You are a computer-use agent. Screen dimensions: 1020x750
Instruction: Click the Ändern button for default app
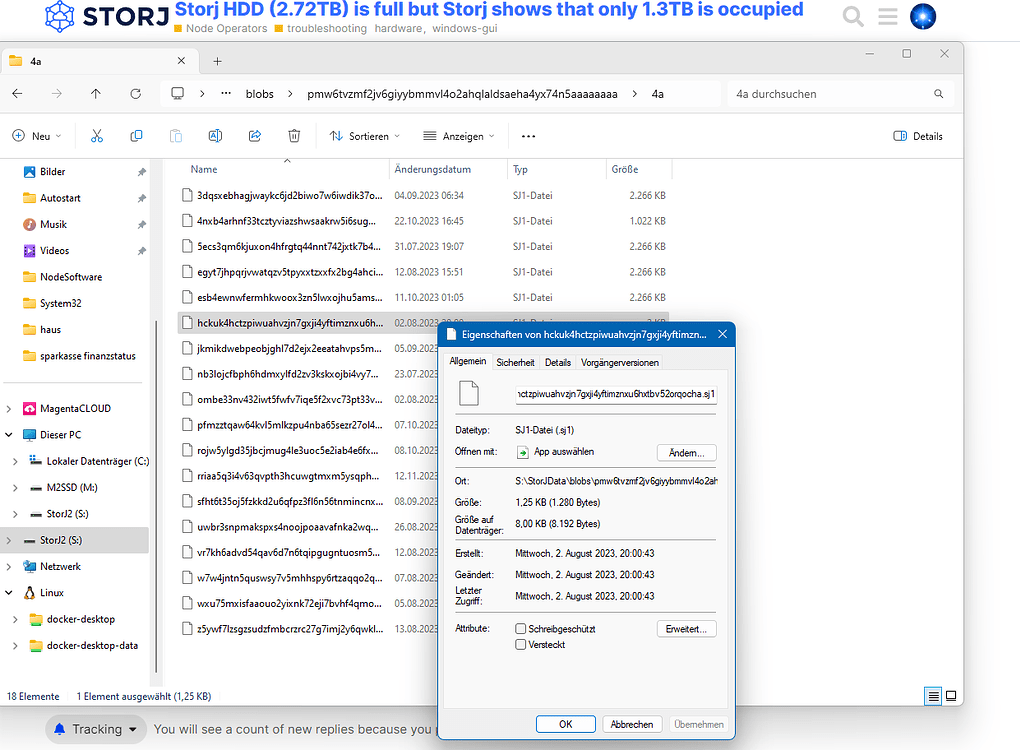pyautogui.click(x=686, y=452)
